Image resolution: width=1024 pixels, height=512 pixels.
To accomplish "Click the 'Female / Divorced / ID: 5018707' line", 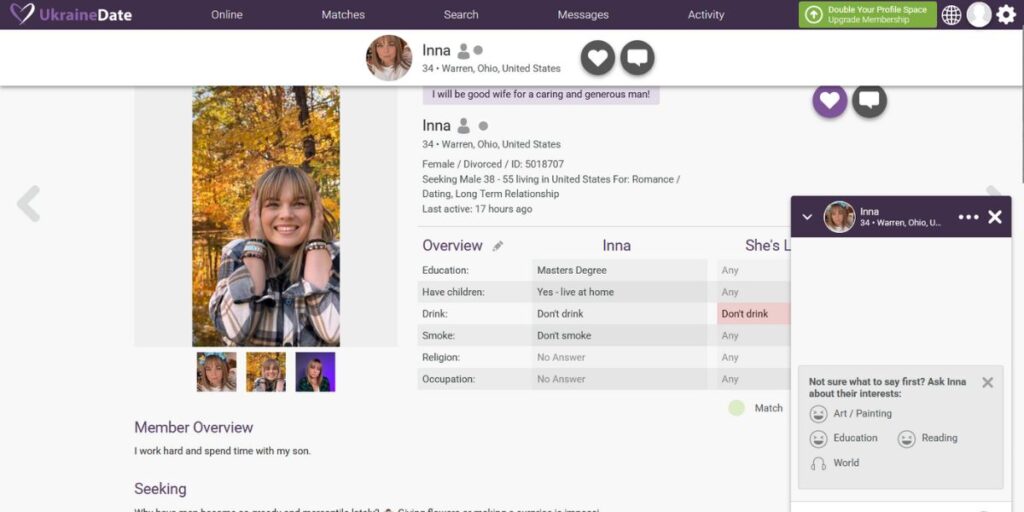I will pos(493,164).
